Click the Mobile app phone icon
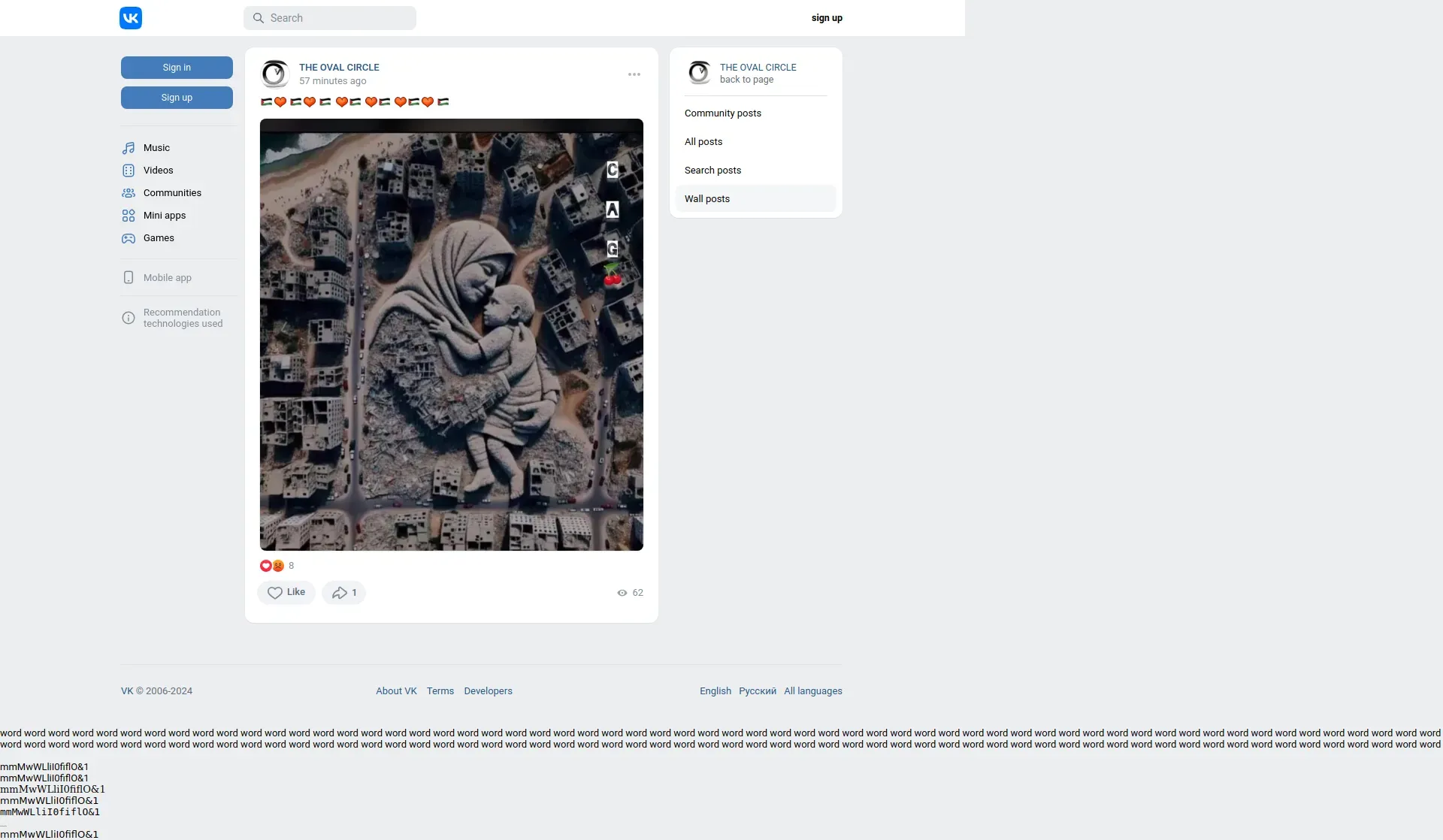 tap(129, 278)
